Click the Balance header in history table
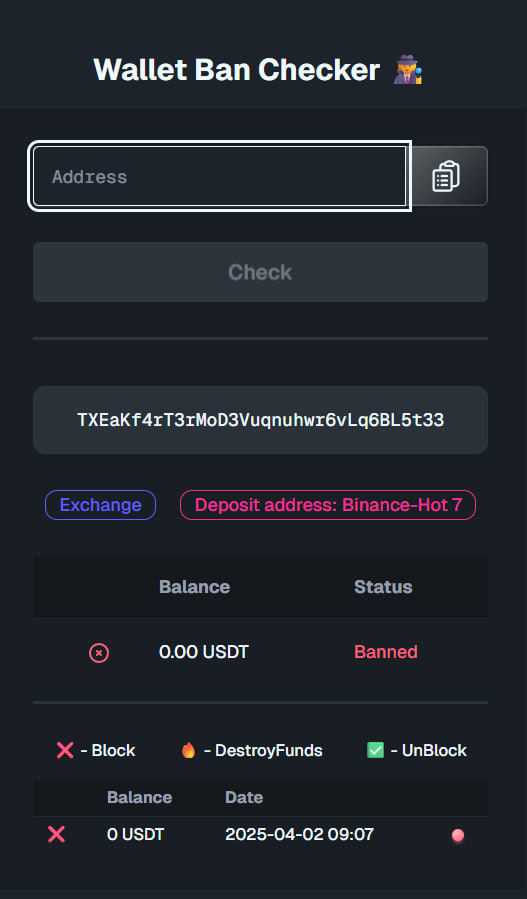Viewport: 527px width, 899px height. click(x=139, y=798)
